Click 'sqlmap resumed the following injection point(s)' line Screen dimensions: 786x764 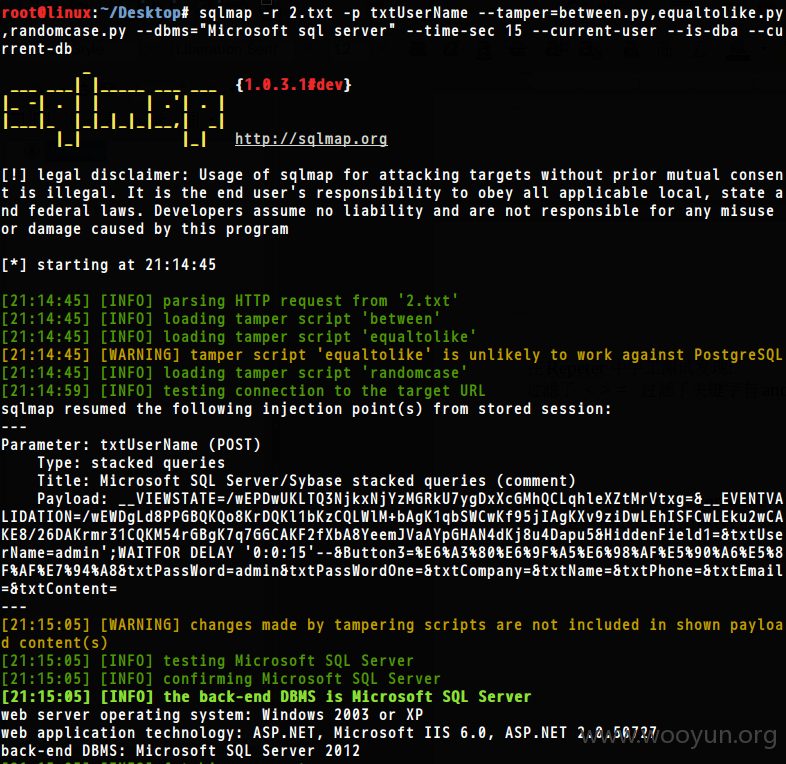point(306,409)
